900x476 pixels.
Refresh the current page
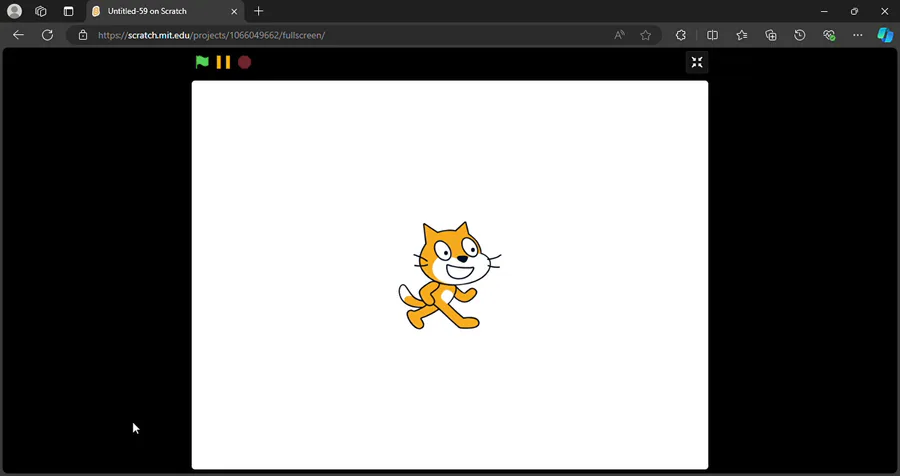[x=48, y=35]
